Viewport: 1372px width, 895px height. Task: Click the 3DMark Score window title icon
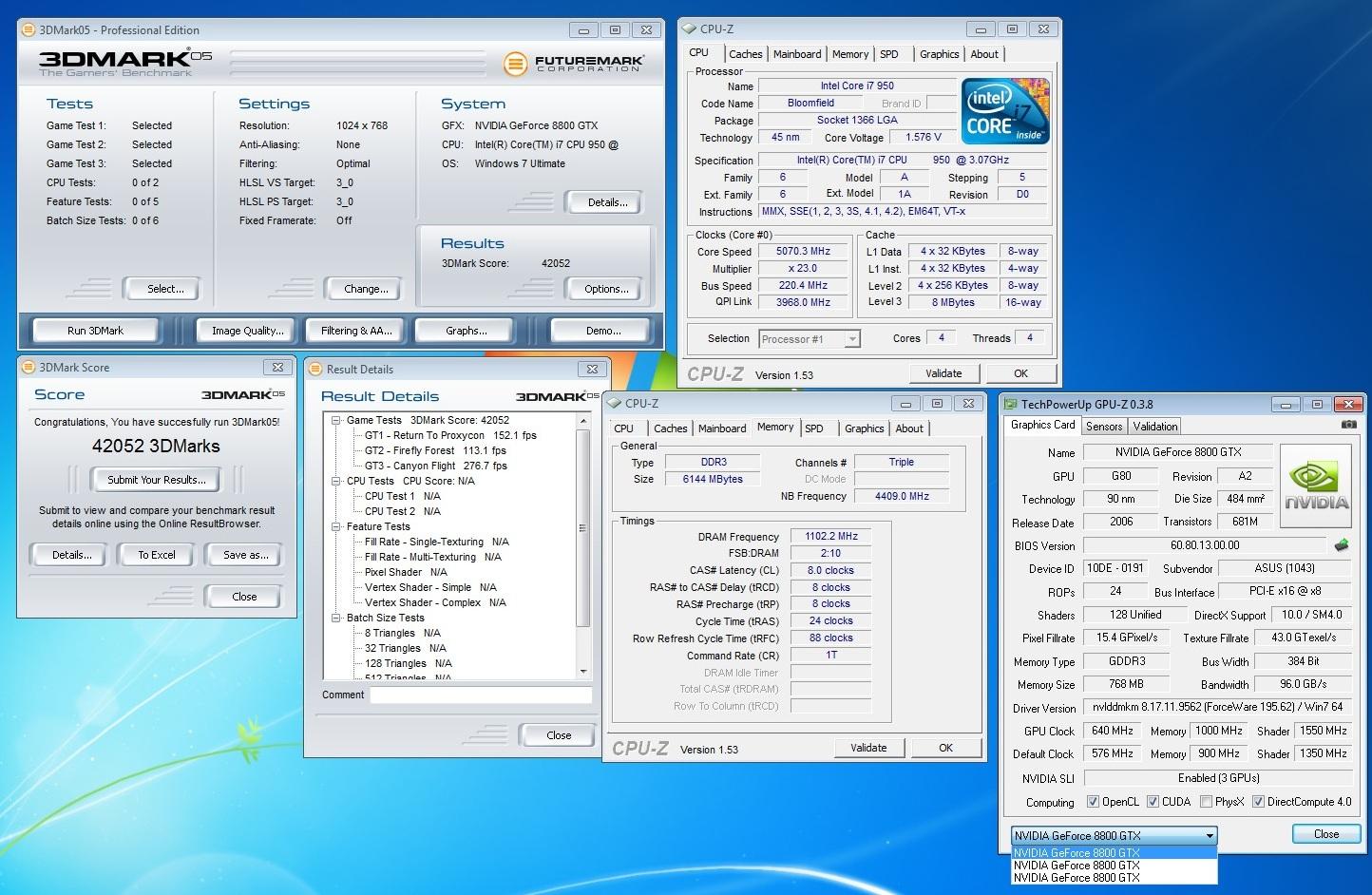click(29, 368)
